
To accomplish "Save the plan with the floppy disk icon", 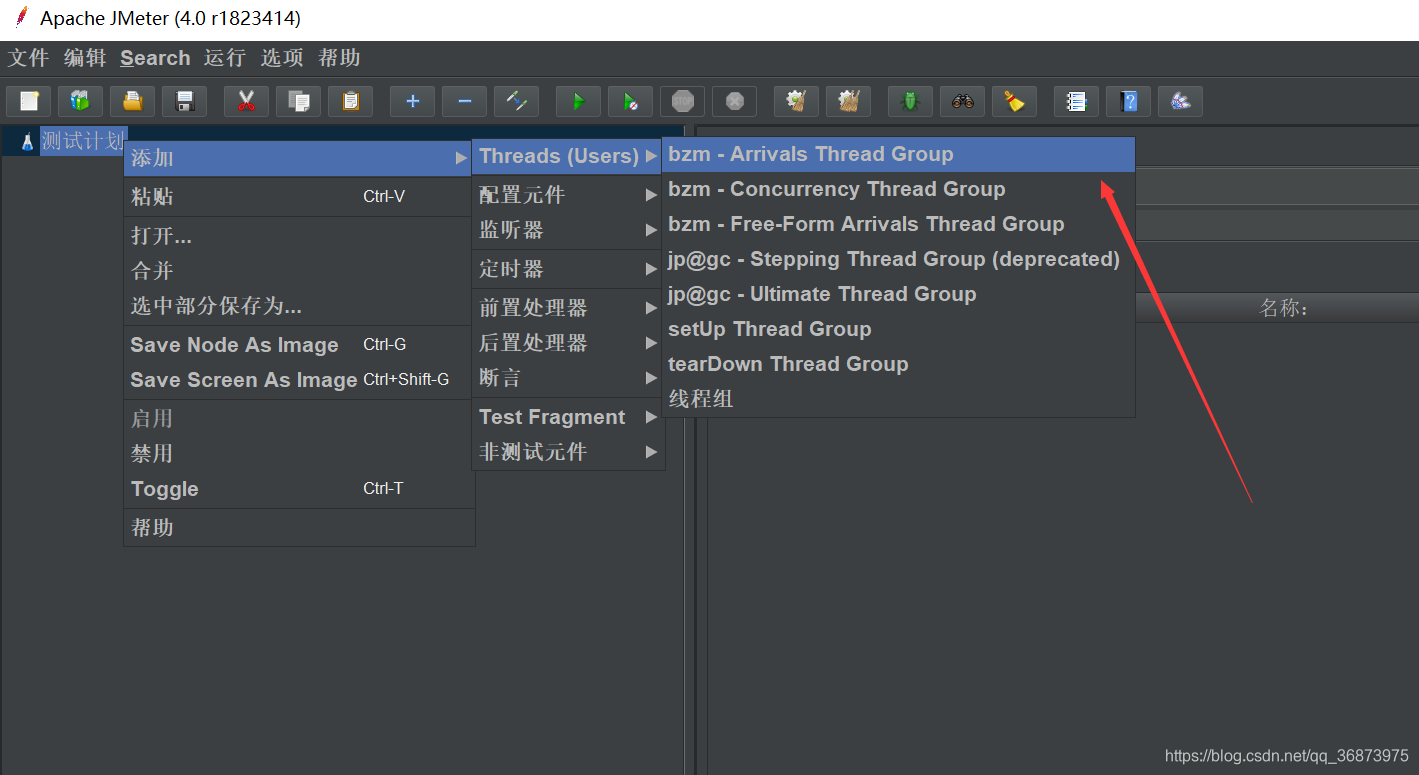I will (x=184, y=101).
